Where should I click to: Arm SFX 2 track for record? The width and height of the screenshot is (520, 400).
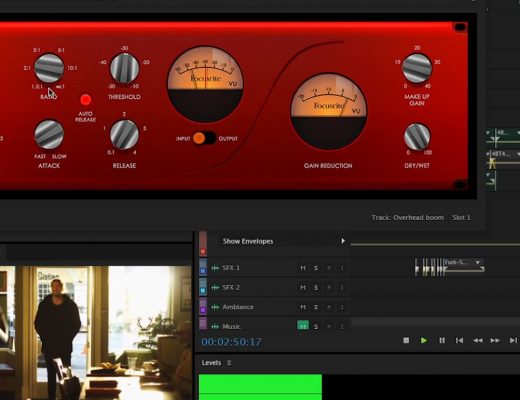tap(329, 288)
